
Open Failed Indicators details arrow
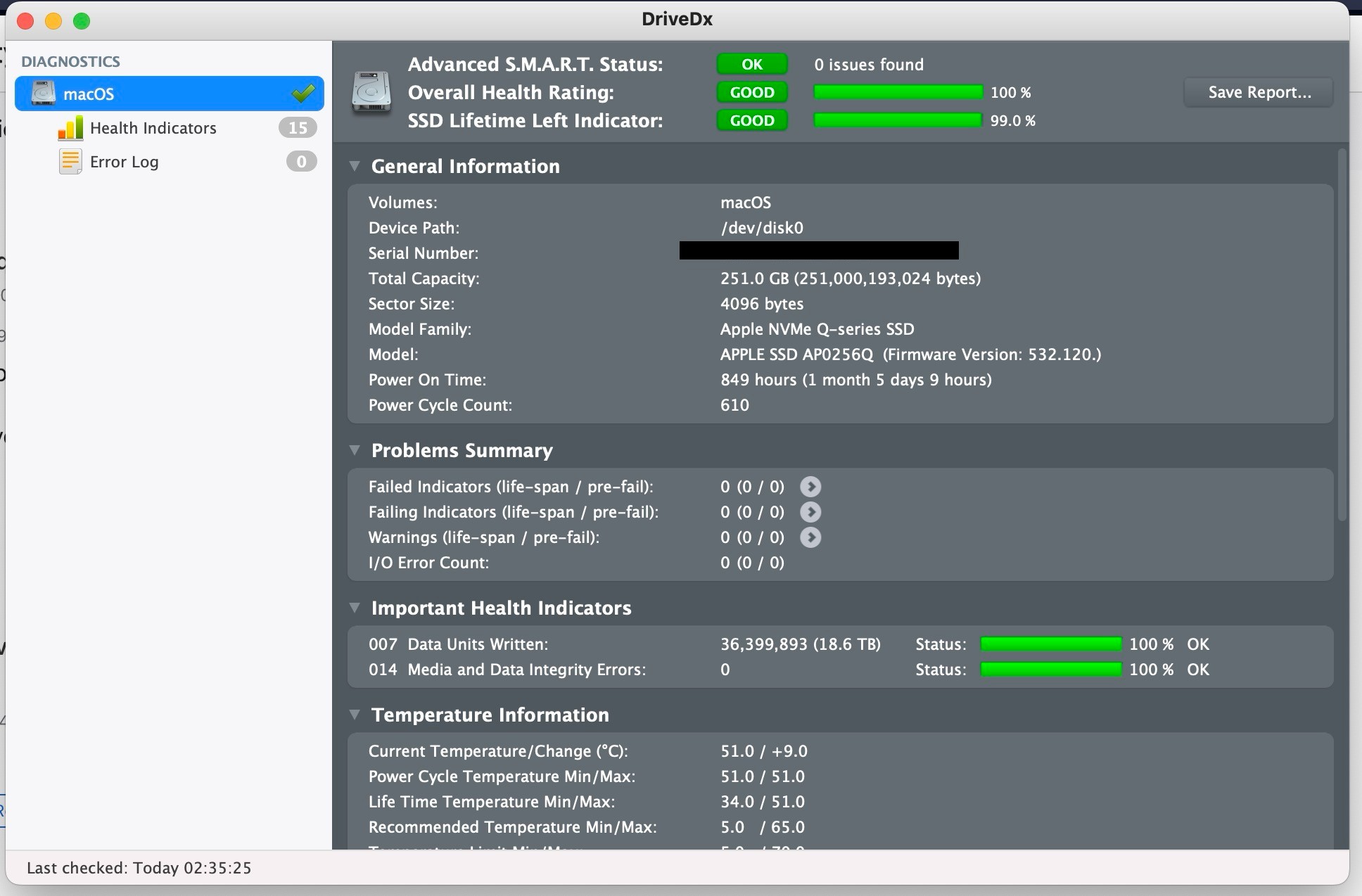tap(810, 487)
